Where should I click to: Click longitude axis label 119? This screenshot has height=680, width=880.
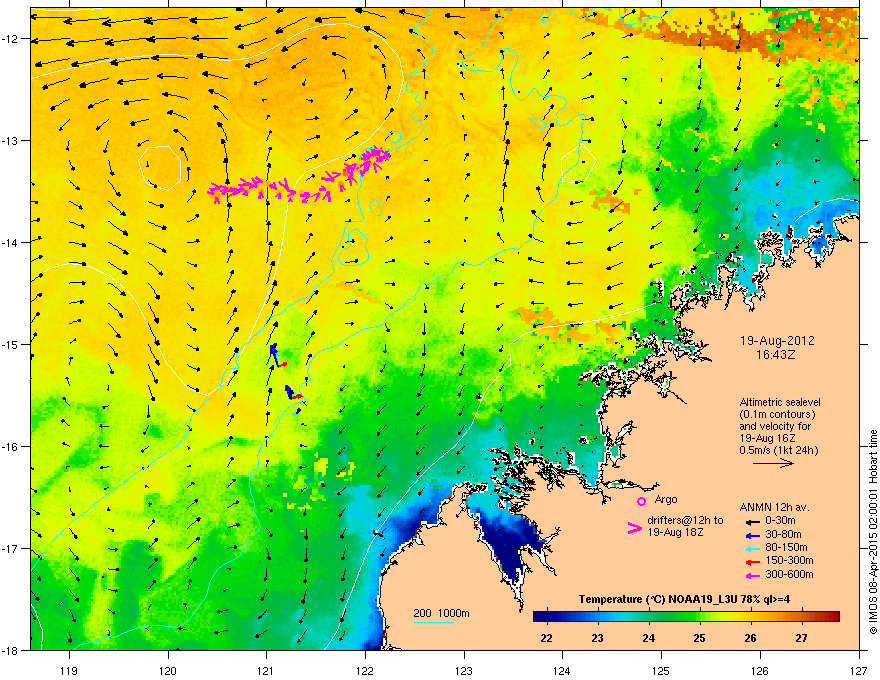coord(69,670)
